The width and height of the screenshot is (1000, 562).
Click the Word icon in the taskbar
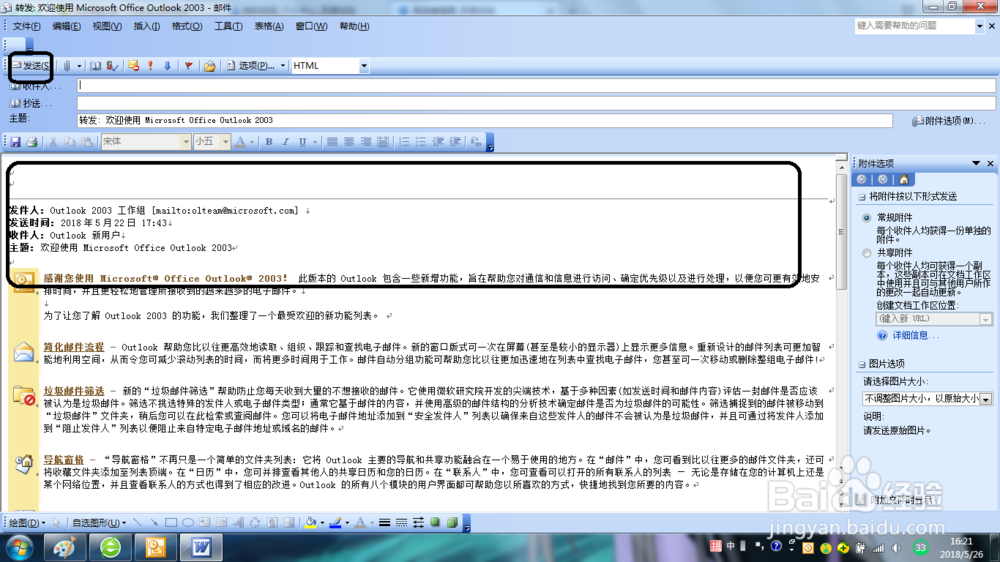(202, 547)
